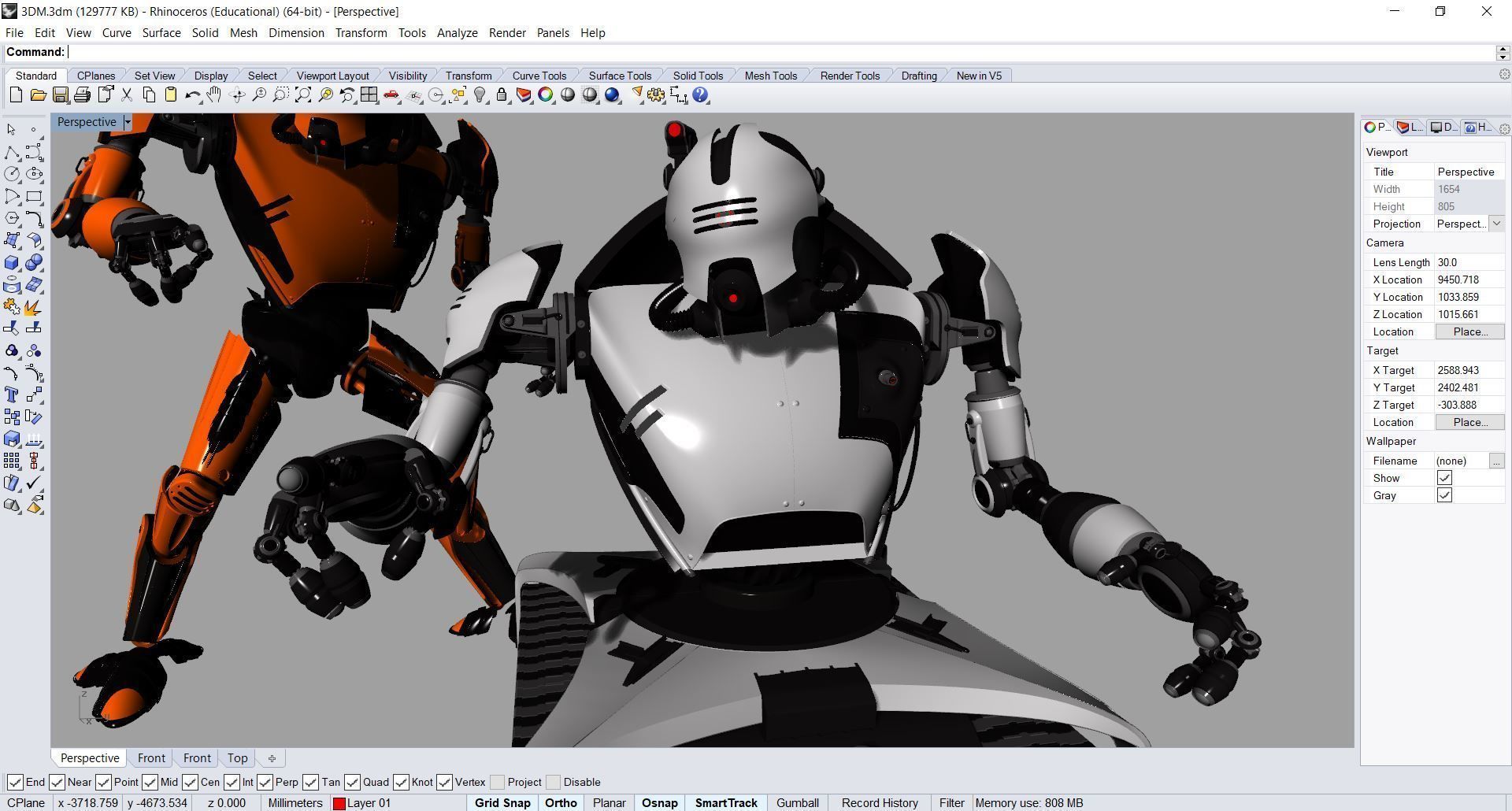Click the light bulb Hide icon

click(x=480, y=95)
